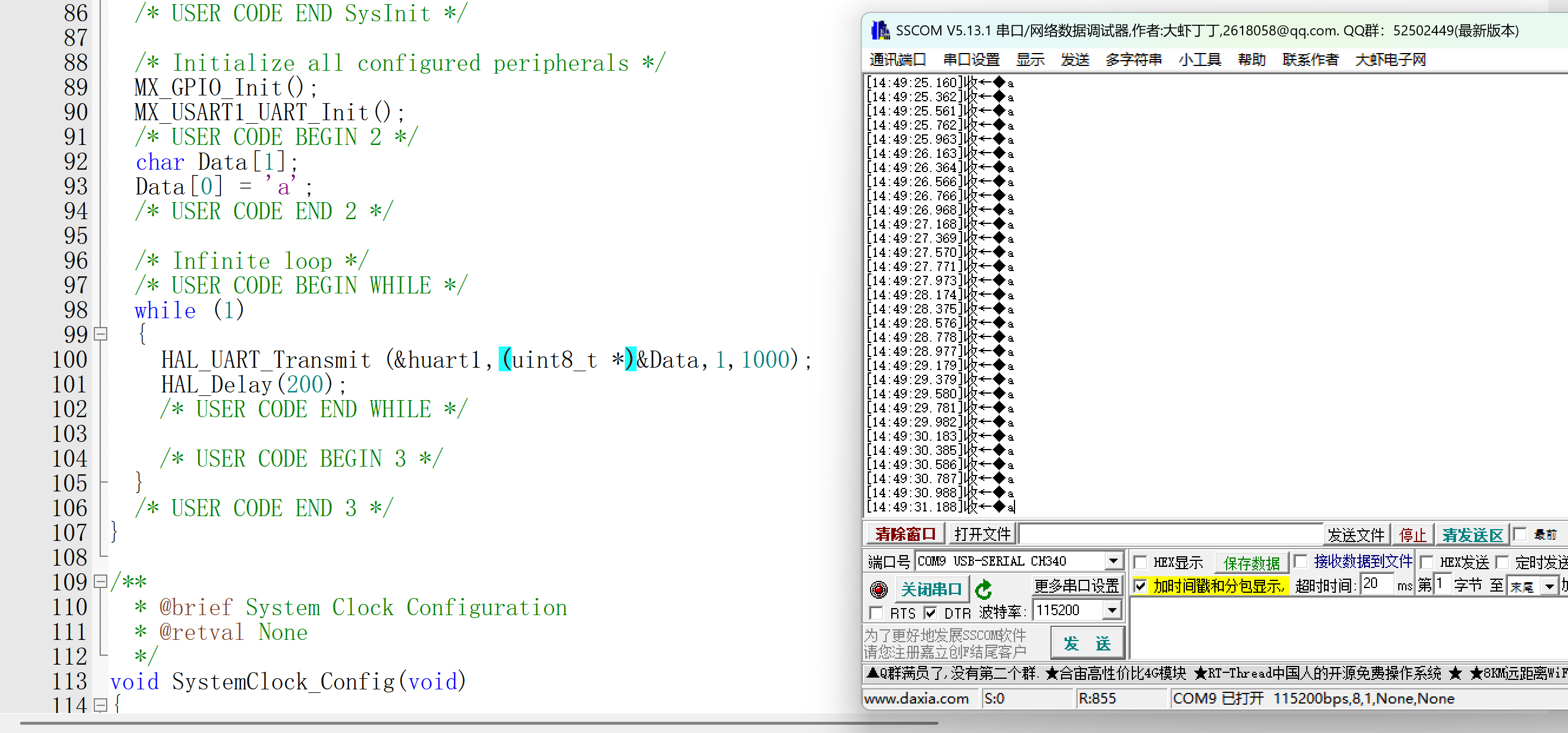Click the green refresh port icon
This screenshot has width=1568, height=733.
[983, 589]
